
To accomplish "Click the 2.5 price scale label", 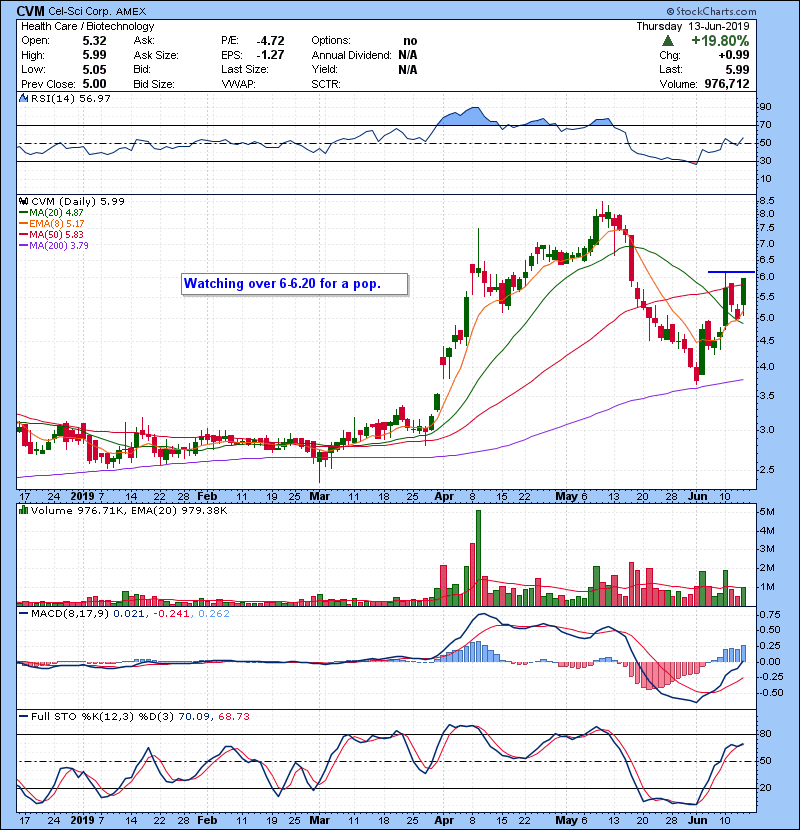I will tap(767, 470).
